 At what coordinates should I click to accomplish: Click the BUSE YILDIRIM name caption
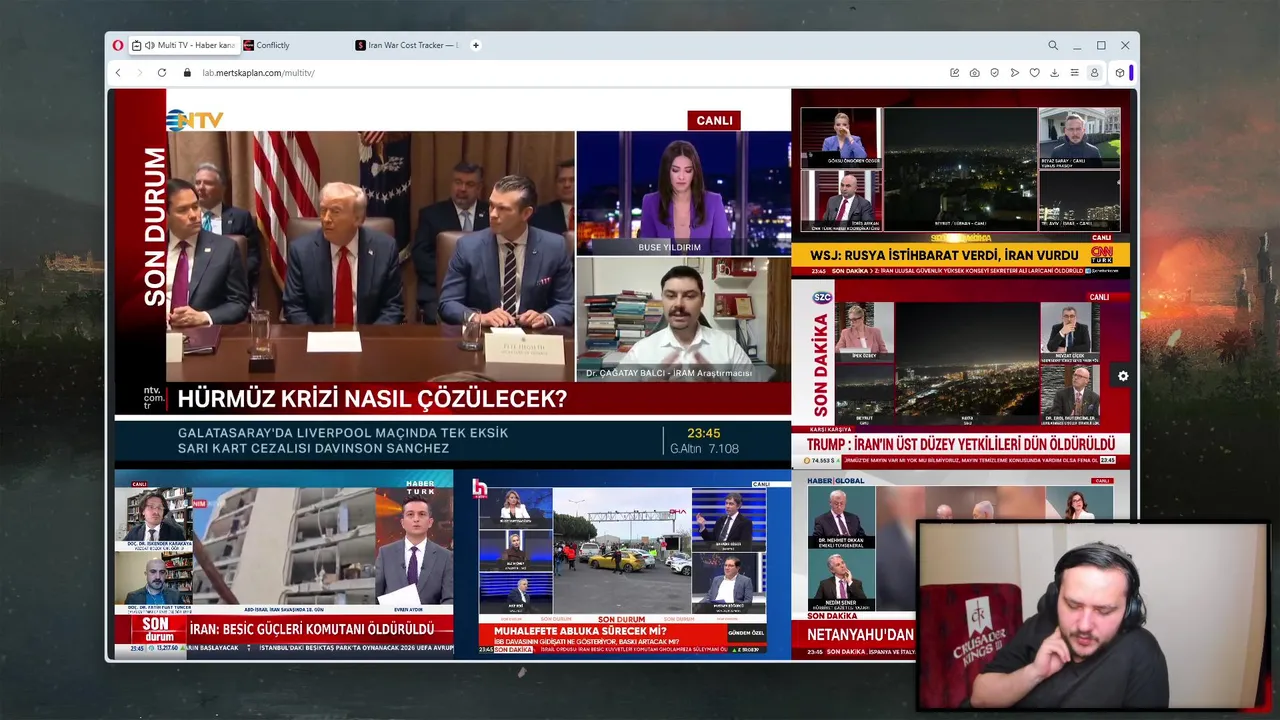tap(670, 247)
